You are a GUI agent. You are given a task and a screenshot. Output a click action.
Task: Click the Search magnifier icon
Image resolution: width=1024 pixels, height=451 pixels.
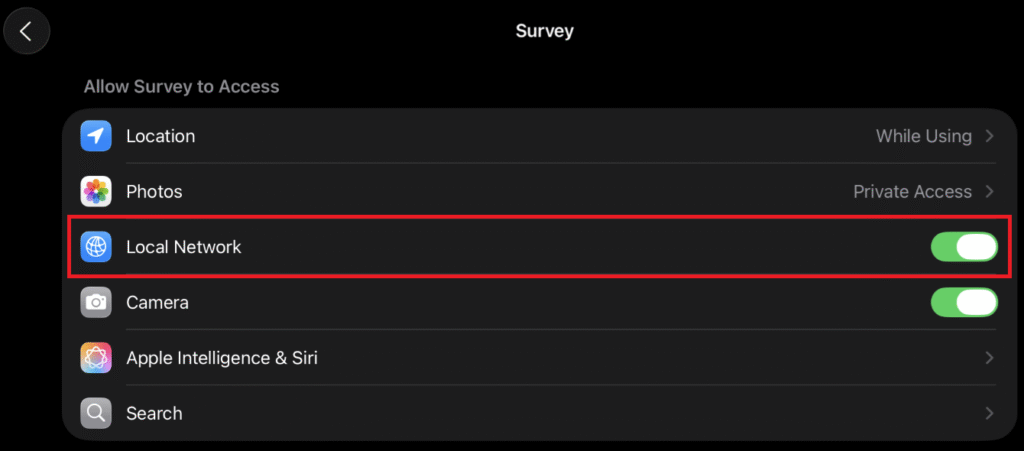point(96,413)
